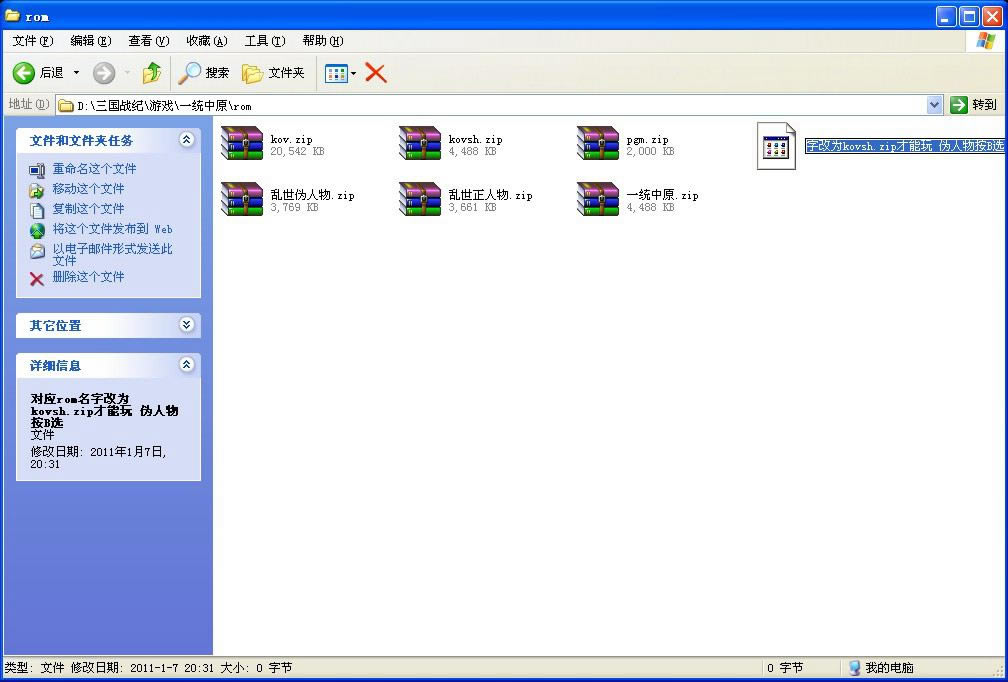
Task: Click the 删除这个文件 link
Action: (88, 277)
